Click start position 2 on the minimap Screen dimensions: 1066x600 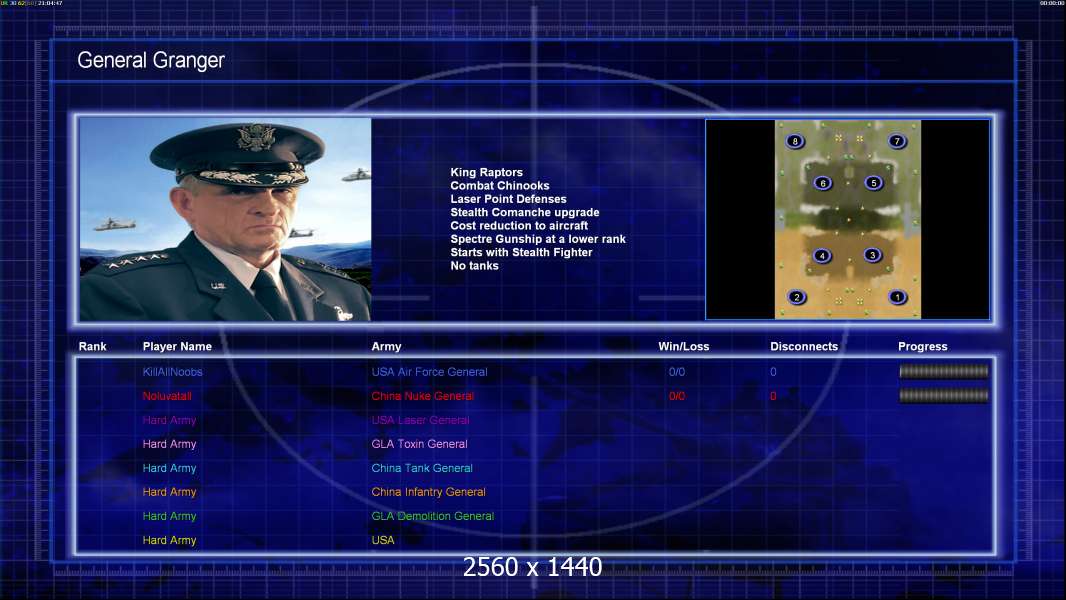(797, 297)
